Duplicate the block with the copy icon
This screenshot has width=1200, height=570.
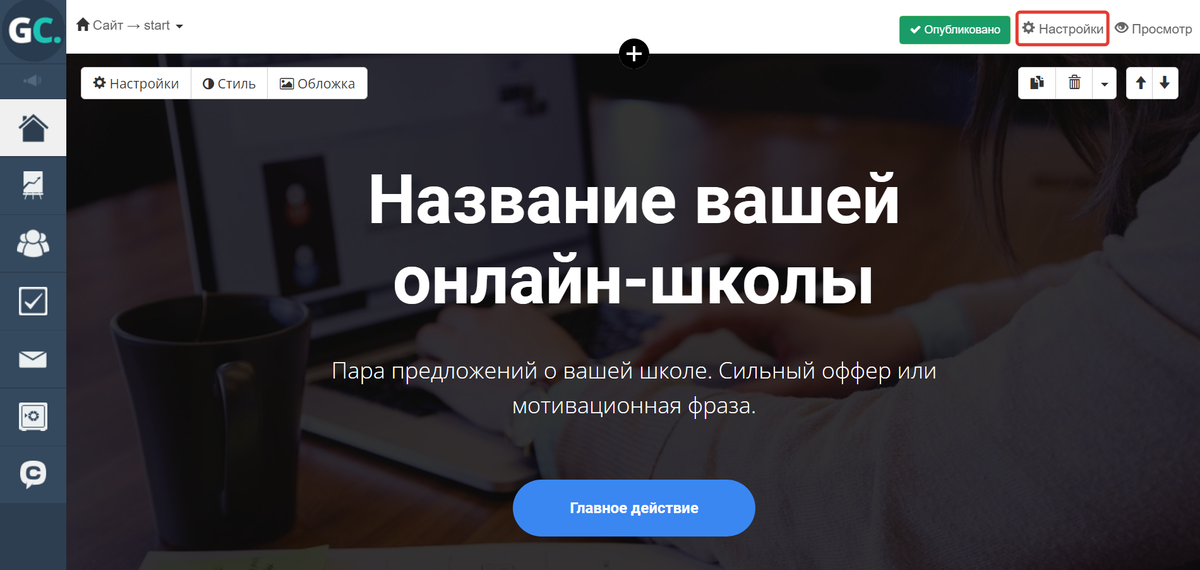pyautogui.click(x=1037, y=83)
